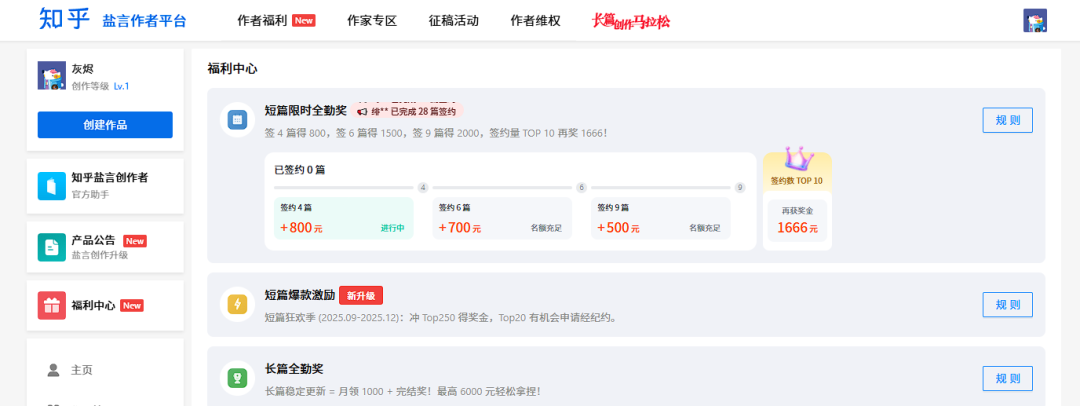Click the 短篇爆款激励 lightning icon

[238, 304]
